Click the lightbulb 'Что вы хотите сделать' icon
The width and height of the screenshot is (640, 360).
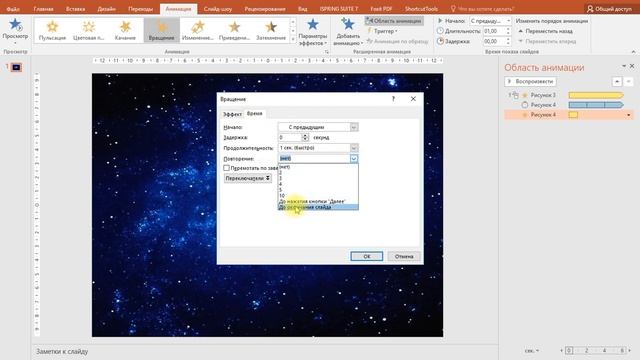coord(453,9)
